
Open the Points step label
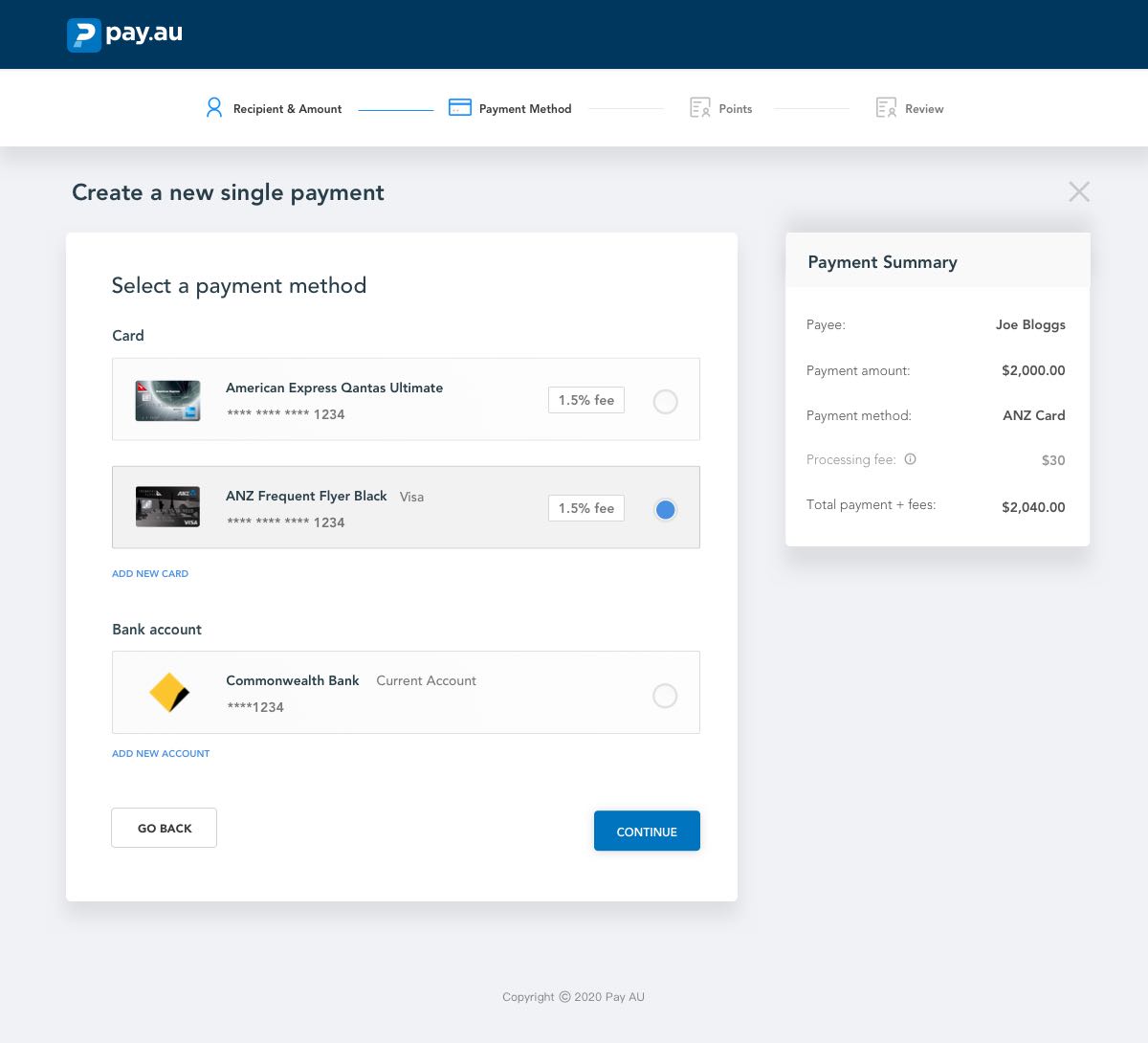coord(735,109)
